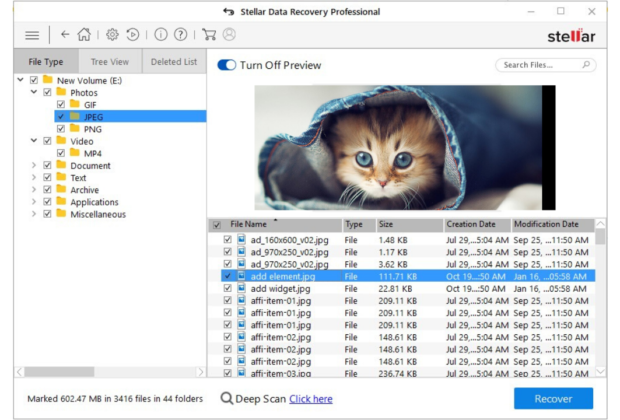The height and width of the screenshot is (420, 620).
Task: Sort by the Size column header
Action: pos(409,224)
